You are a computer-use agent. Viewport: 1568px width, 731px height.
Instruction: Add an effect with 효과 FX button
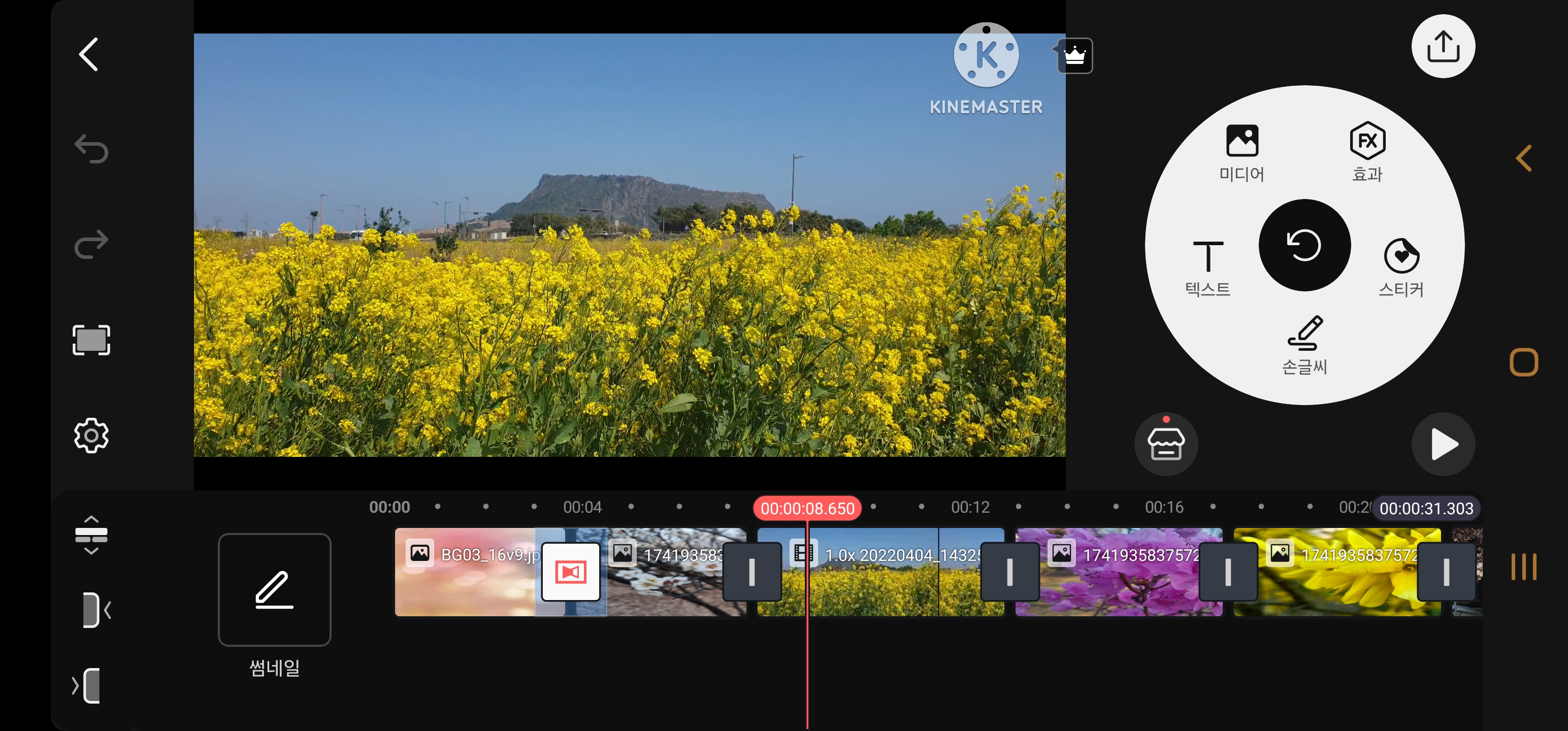pos(1367,152)
